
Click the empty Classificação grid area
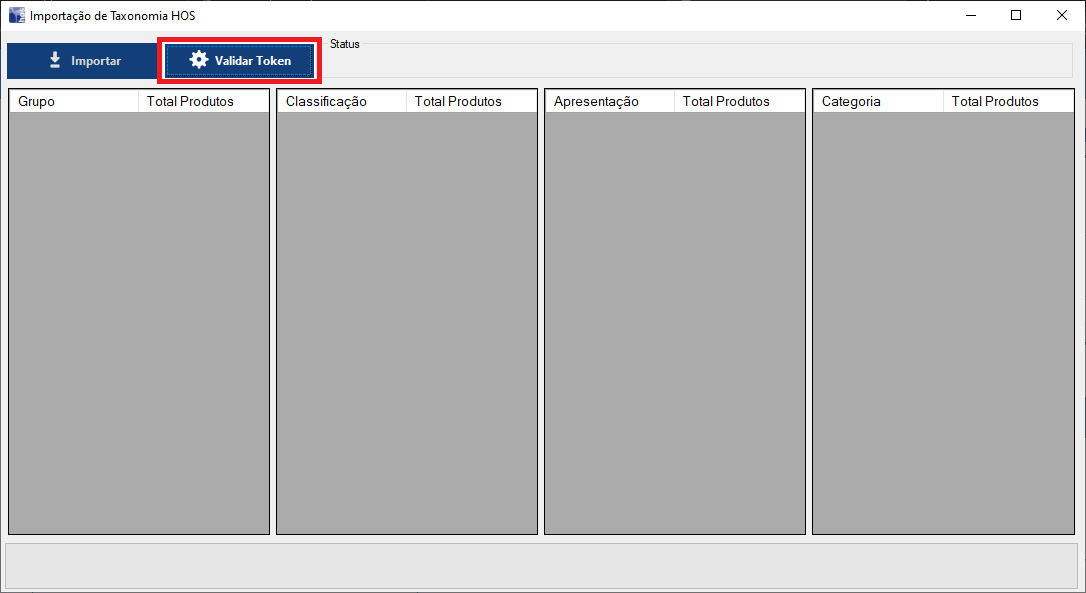click(x=407, y=322)
